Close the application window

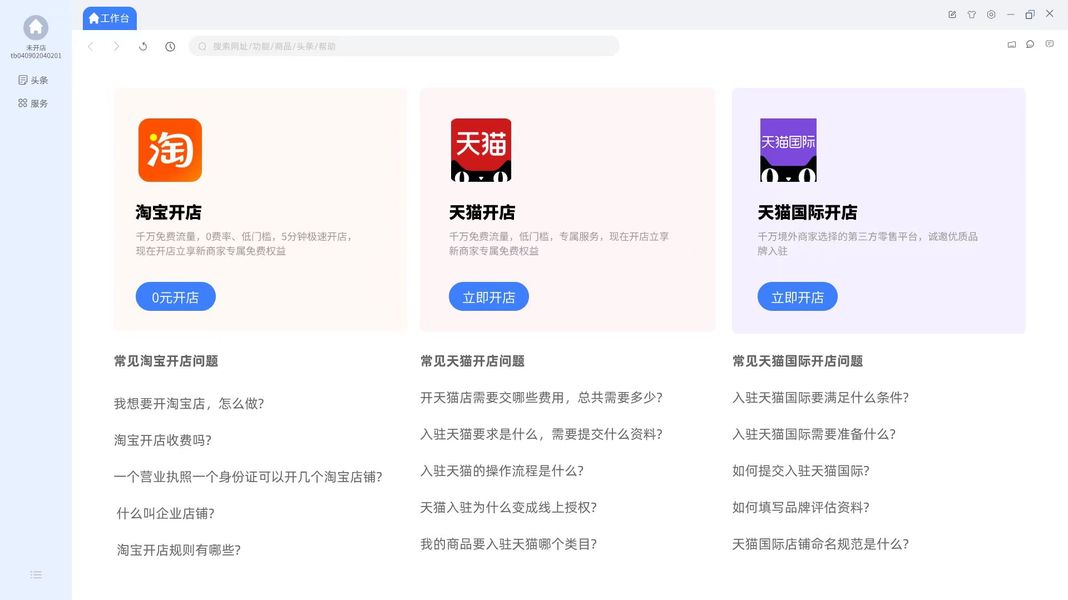coord(1050,14)
